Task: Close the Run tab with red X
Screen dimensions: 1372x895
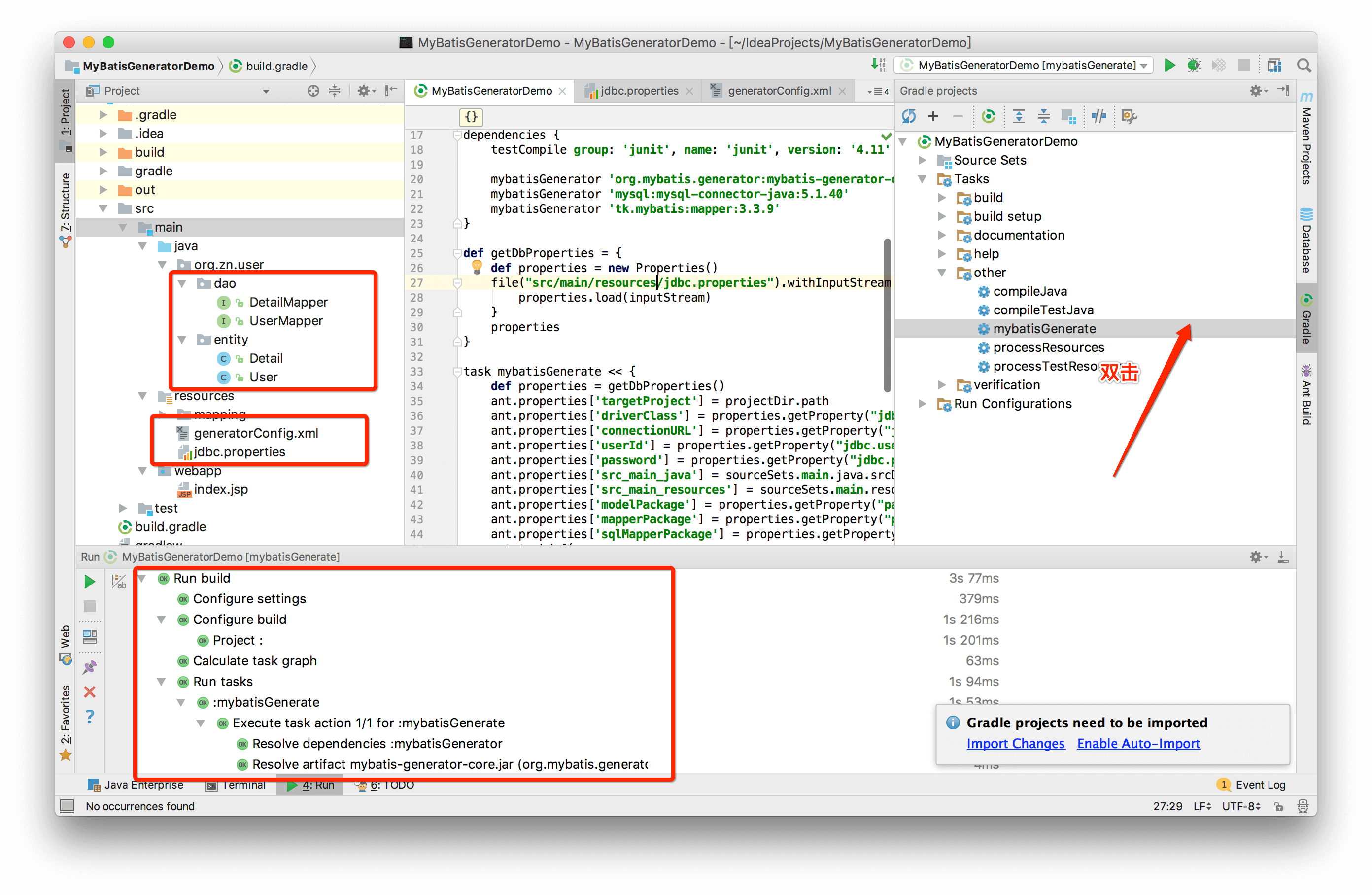Action: pos(89,692)
